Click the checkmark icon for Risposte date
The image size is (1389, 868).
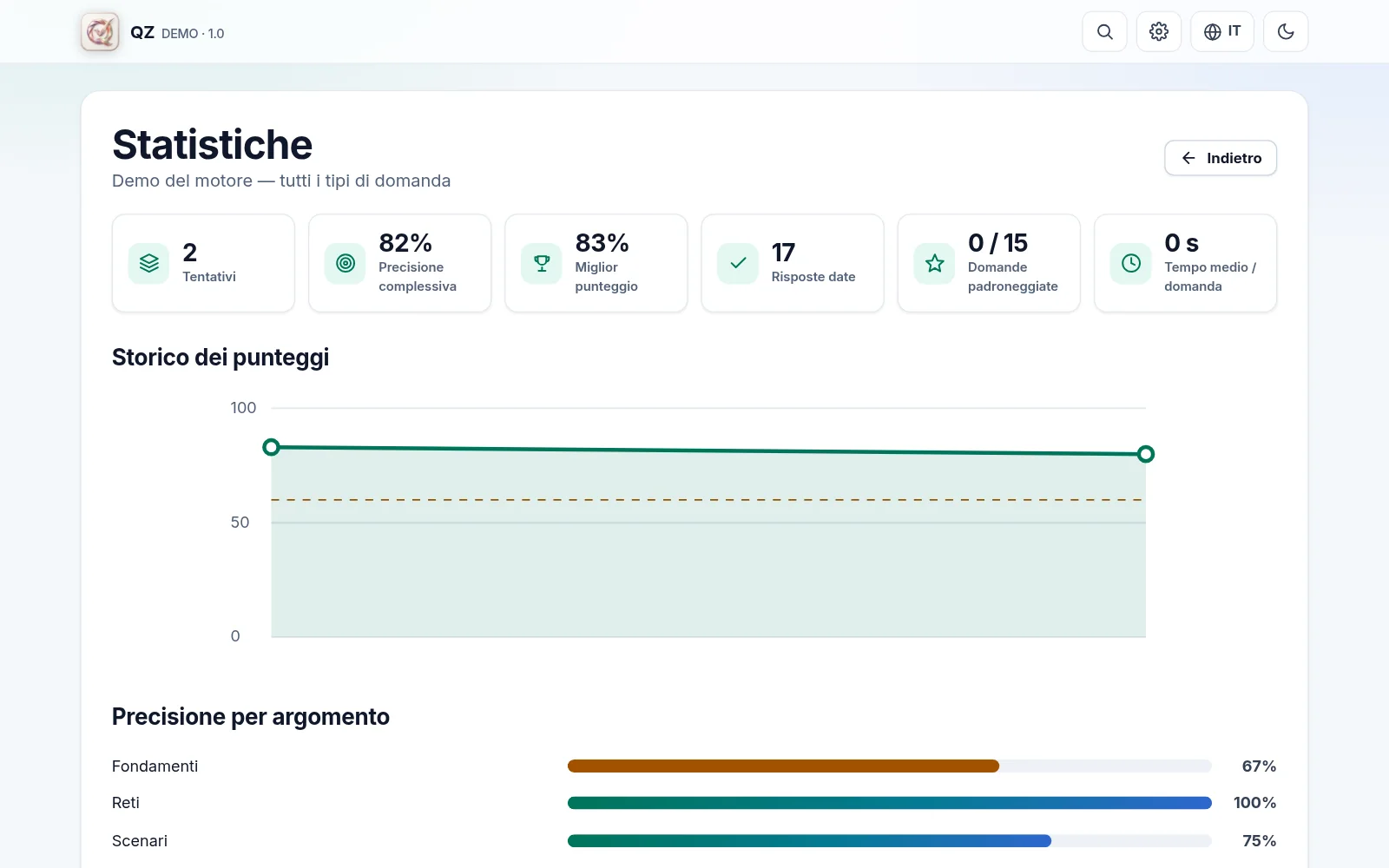pos(737,263)
